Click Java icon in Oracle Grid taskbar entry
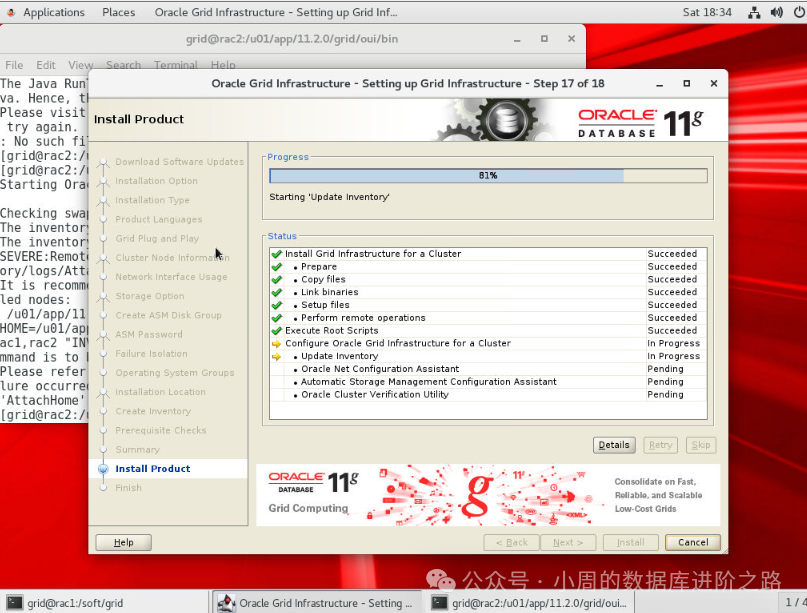The image size is (807, 613). (x=226, y=602)
